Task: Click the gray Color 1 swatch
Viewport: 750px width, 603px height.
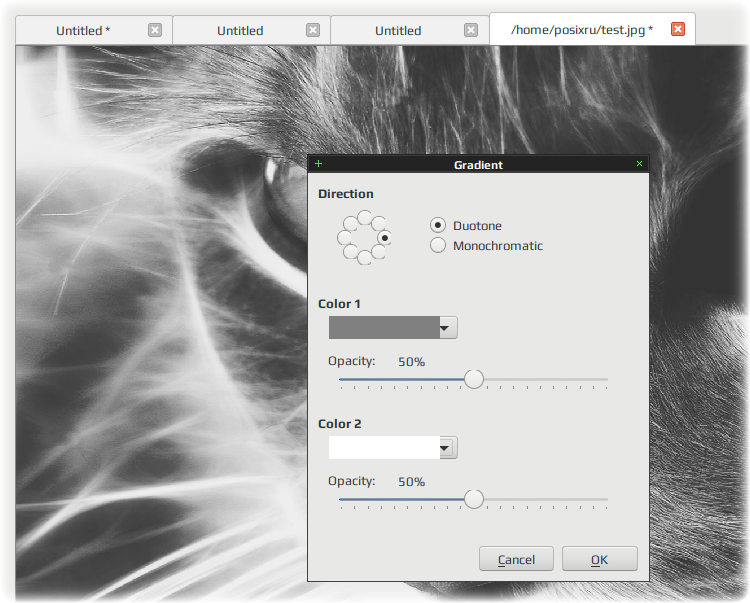Action: coord(384,328)
